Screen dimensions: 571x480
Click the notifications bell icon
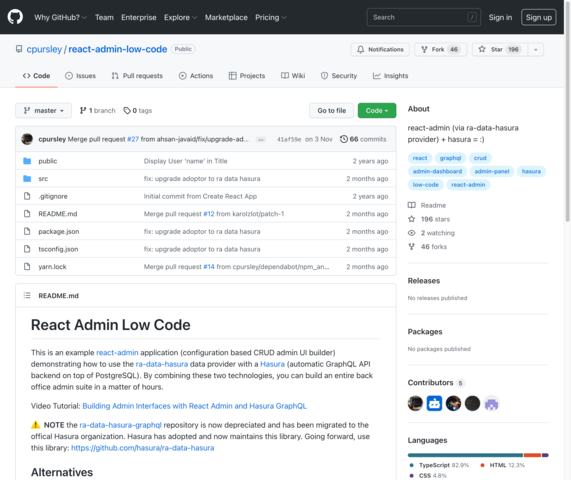360,50
